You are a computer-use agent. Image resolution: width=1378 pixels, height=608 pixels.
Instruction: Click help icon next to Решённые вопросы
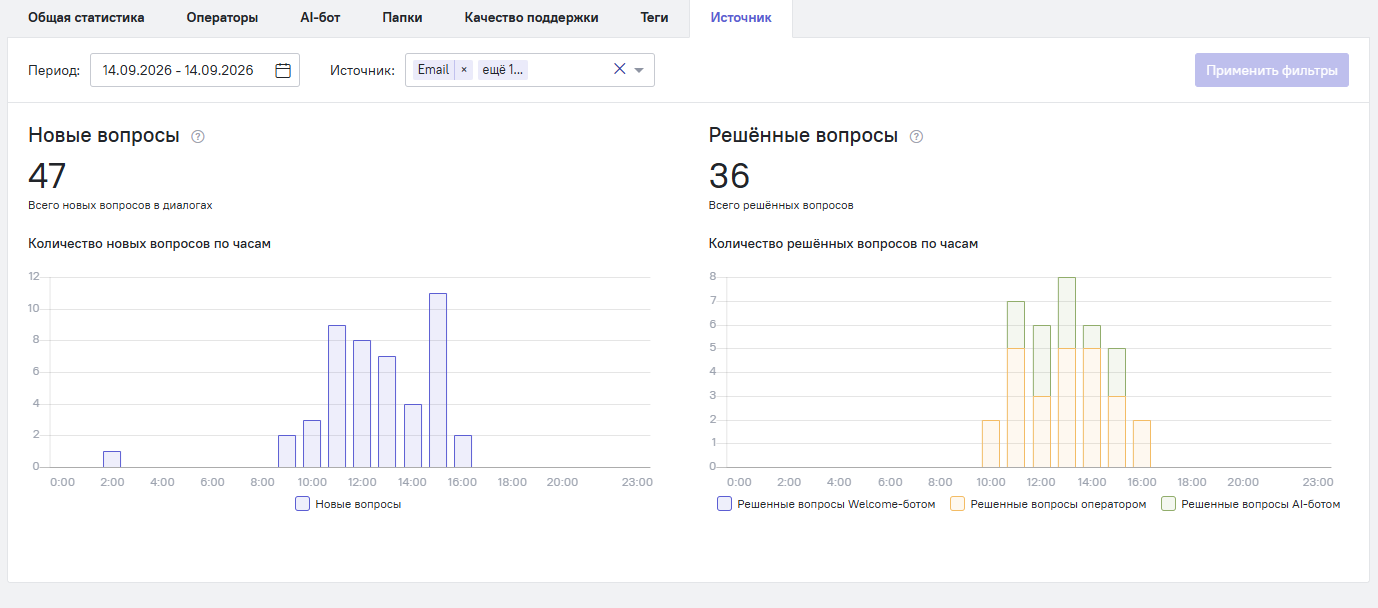[916, 137]
